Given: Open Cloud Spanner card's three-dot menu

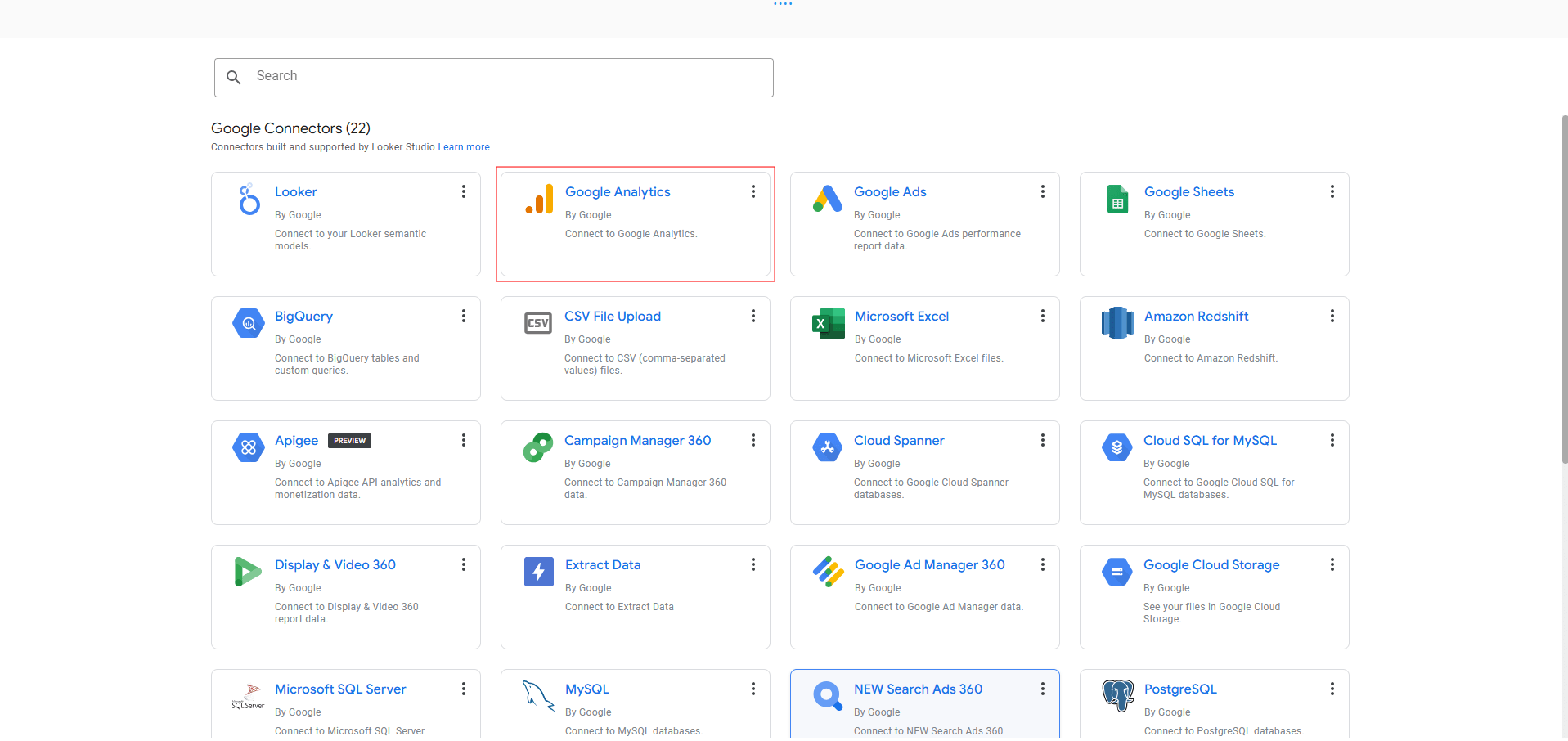Looking at the screenshot, I should [x=1043, y=440].
